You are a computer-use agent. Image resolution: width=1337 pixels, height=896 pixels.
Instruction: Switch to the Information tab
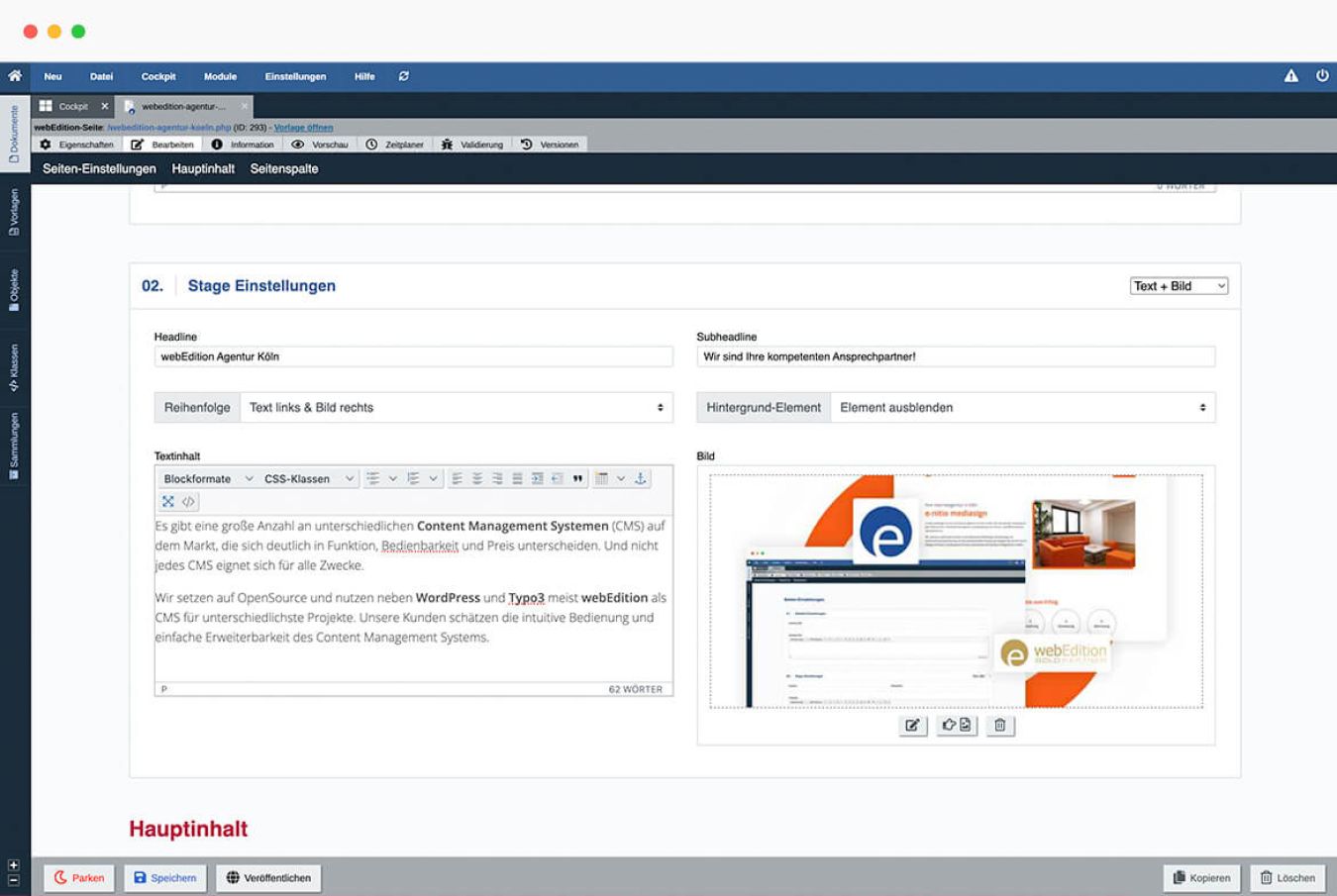(243, 145)
